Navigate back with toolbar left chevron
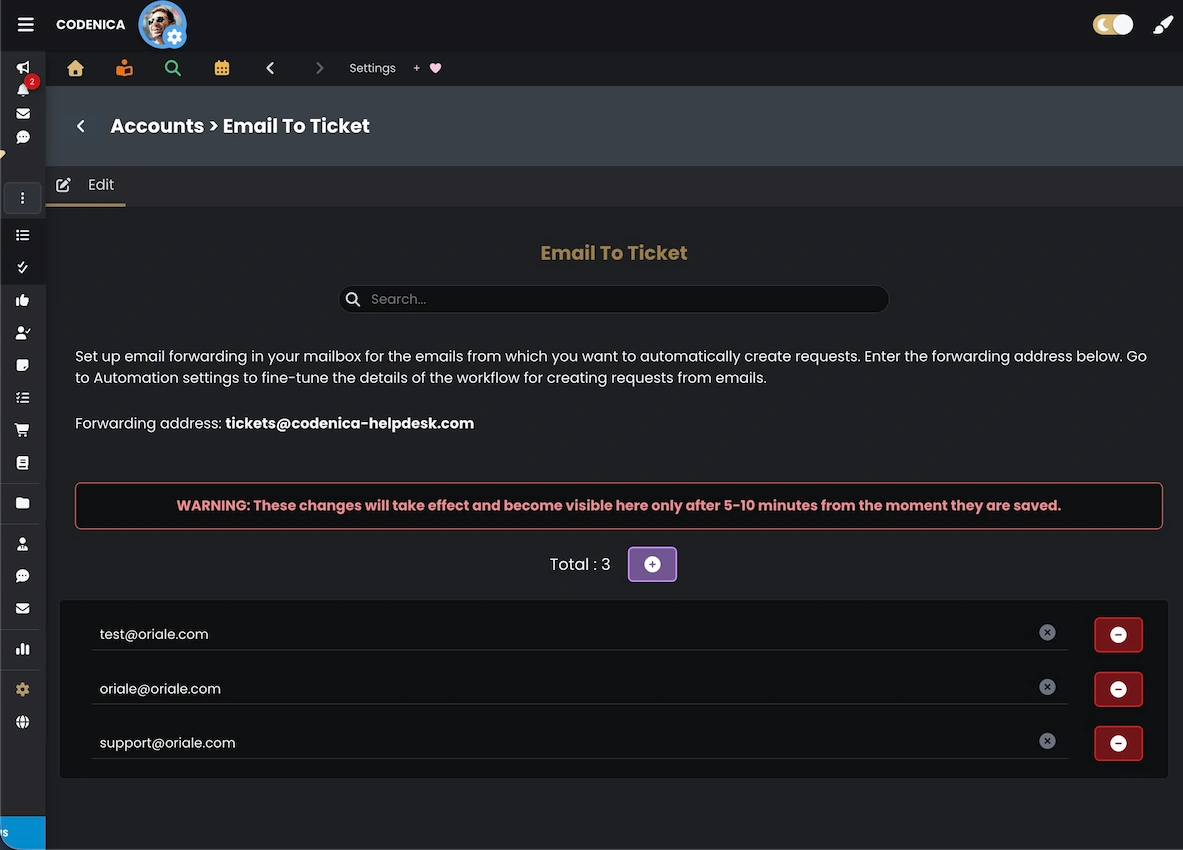The image size is (1183, 850). click(270, 68)
